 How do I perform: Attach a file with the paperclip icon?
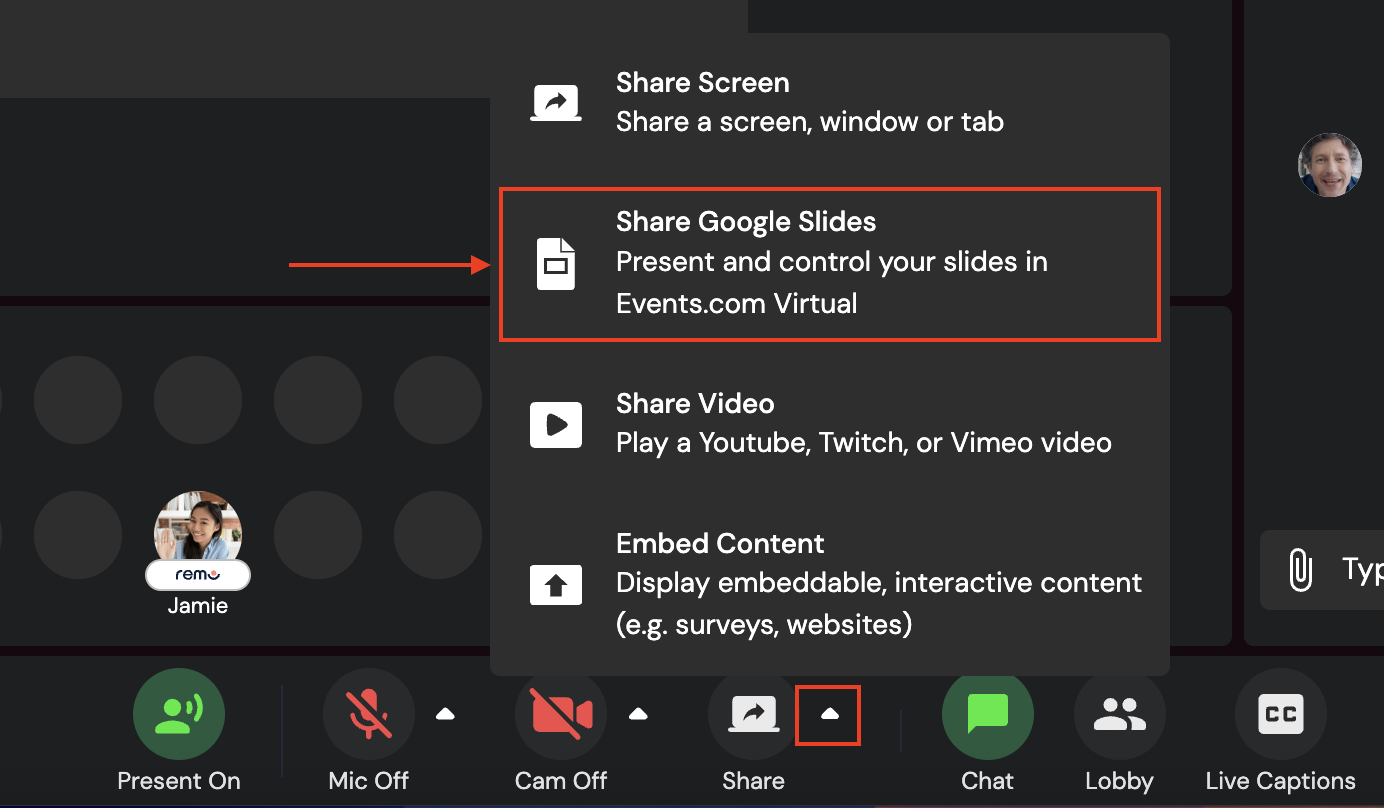pos(1300,570)
